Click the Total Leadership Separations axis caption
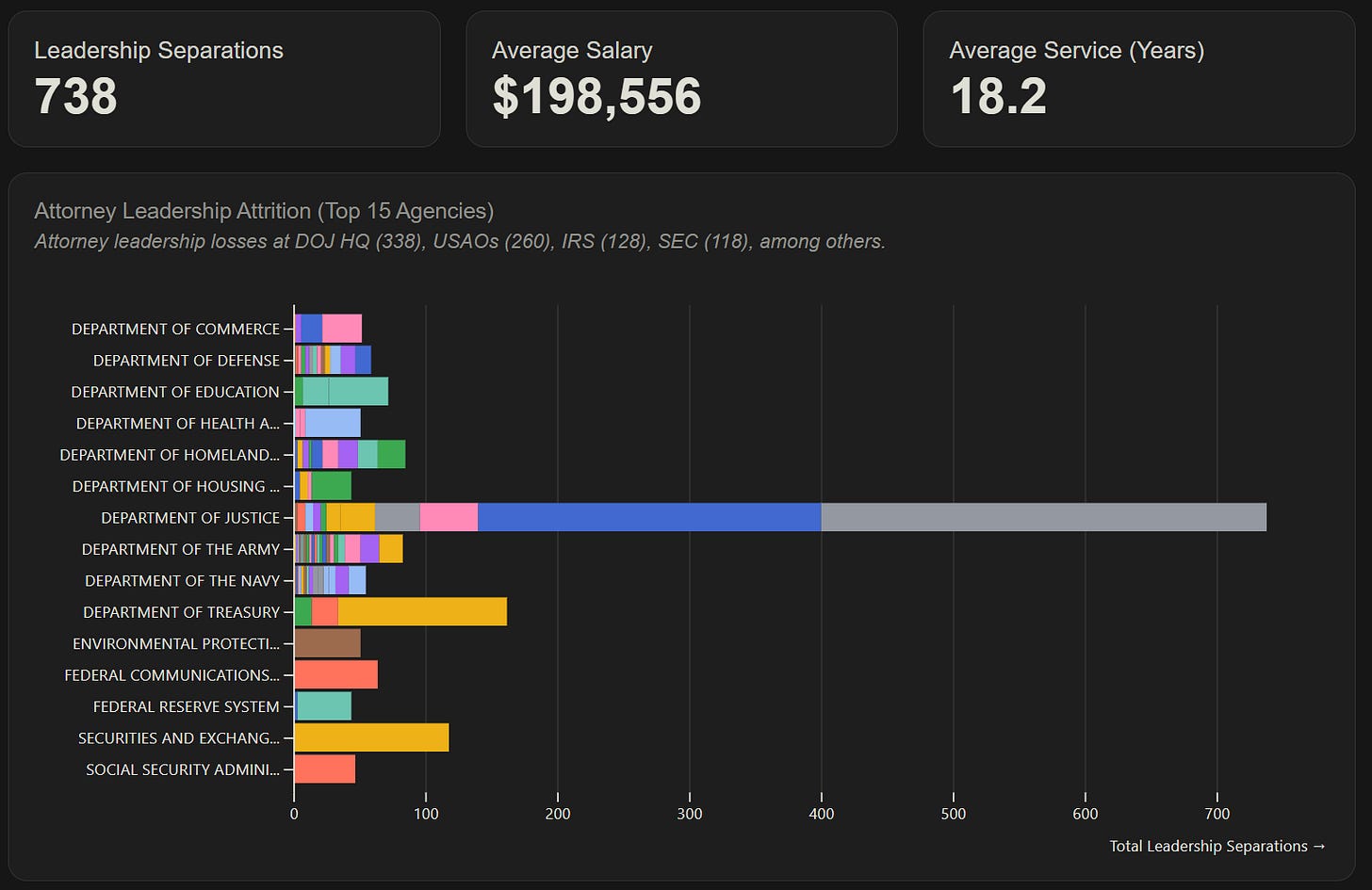This screenshot has width=1372, height=890. coord(1217,846)
